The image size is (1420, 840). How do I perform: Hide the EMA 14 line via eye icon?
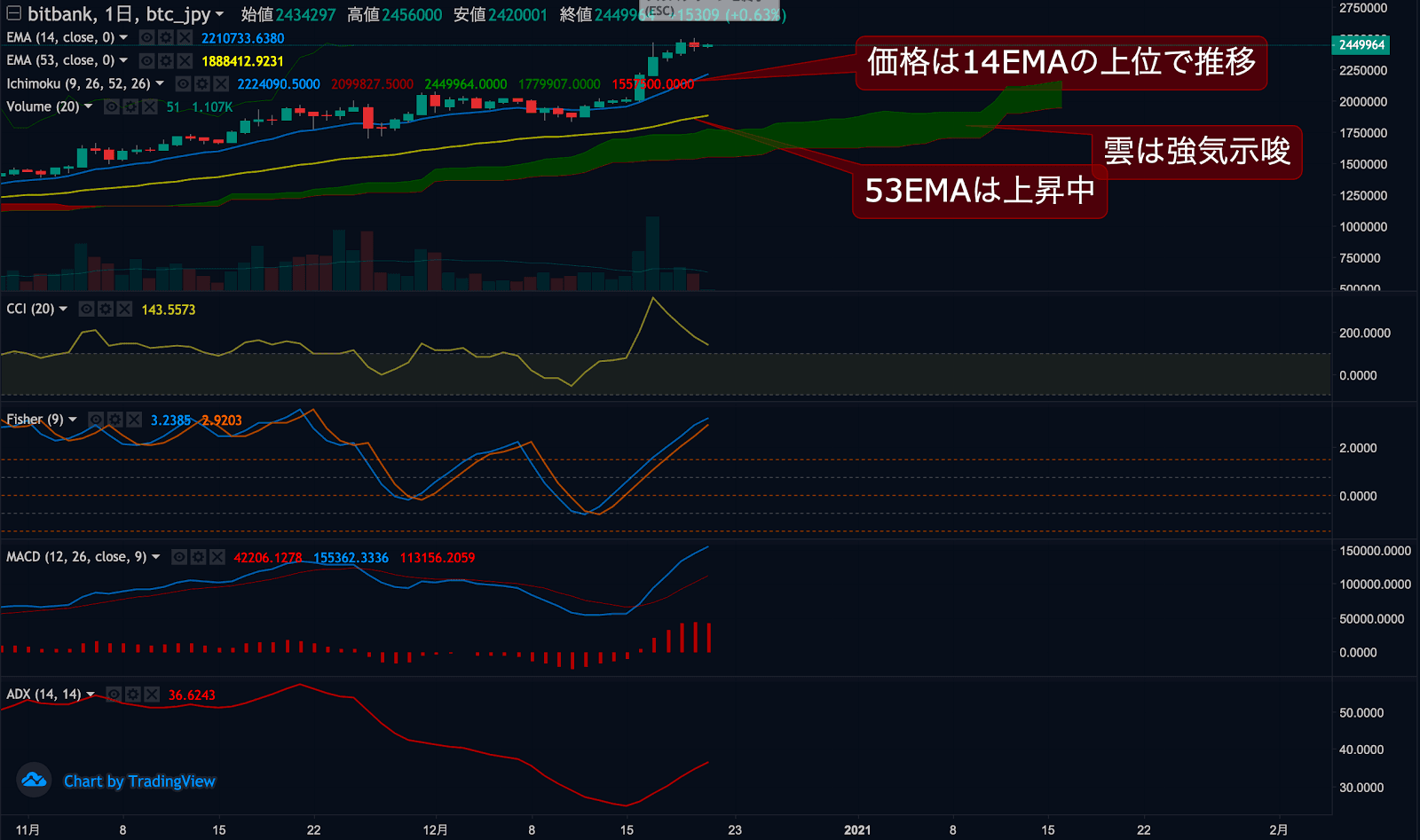point(147,37)
